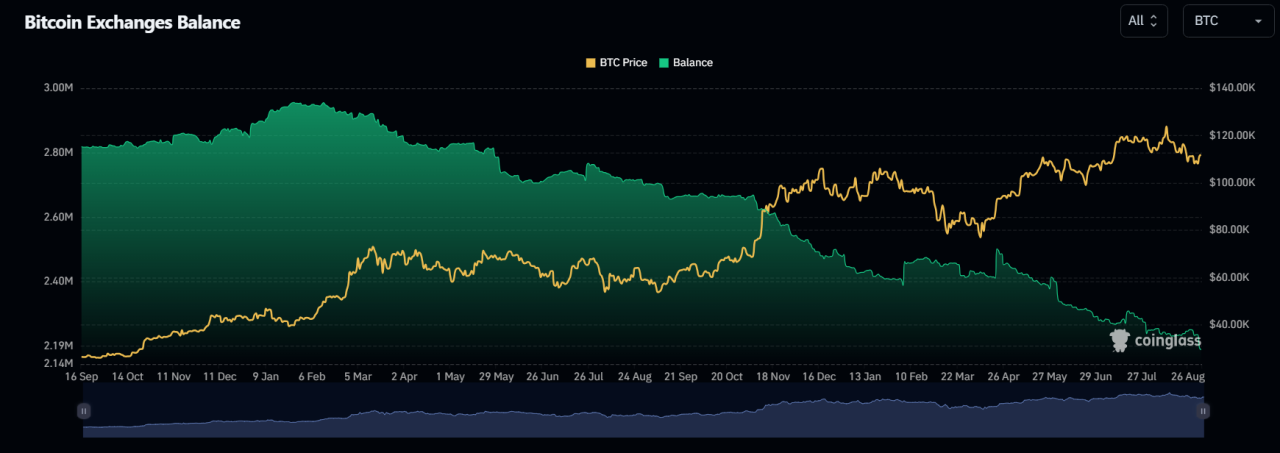
Task: Click the right range slider handle
Action: [1203, 410]
